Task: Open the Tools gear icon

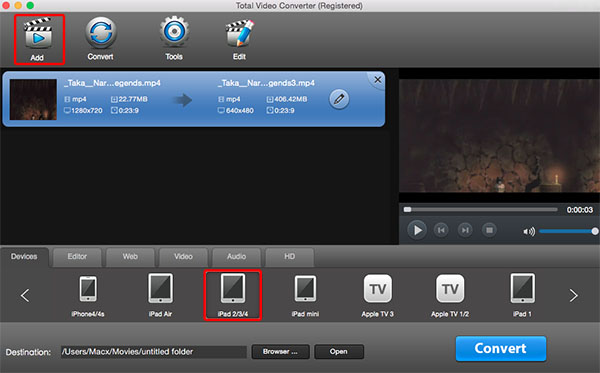Action: point(174,31)
